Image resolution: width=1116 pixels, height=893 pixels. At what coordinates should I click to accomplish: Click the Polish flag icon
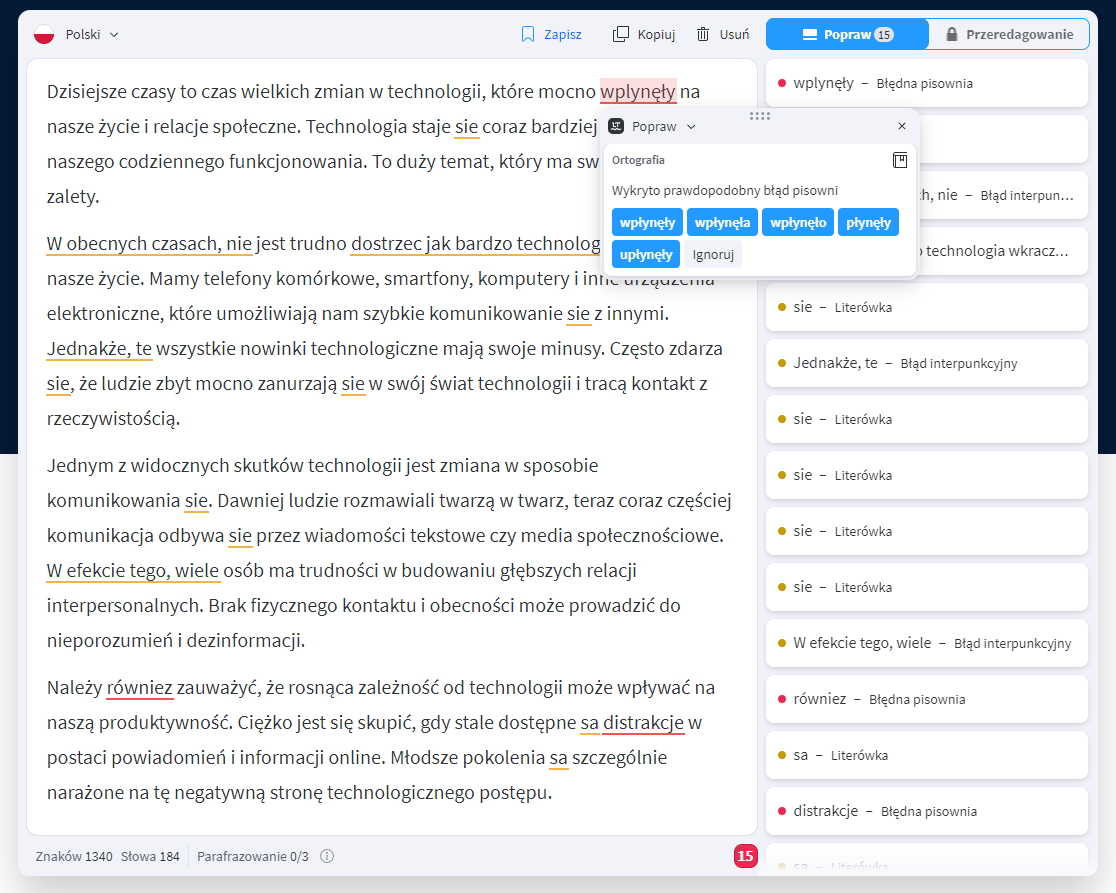[x=44, y=34]
